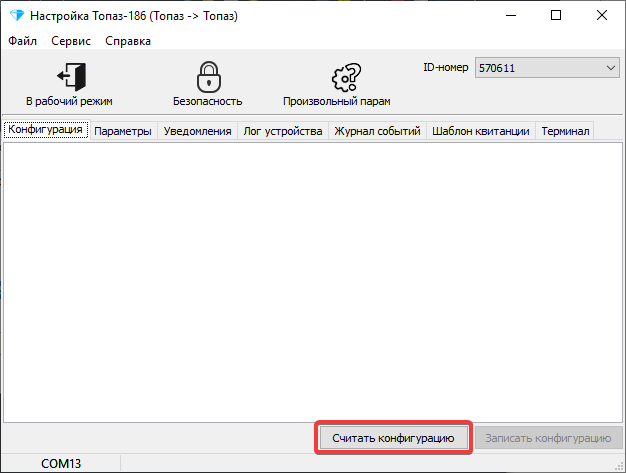626x473 pixels.
Task: Minimize the Настройка Топаз-186 window
Action: click(511, 16)
